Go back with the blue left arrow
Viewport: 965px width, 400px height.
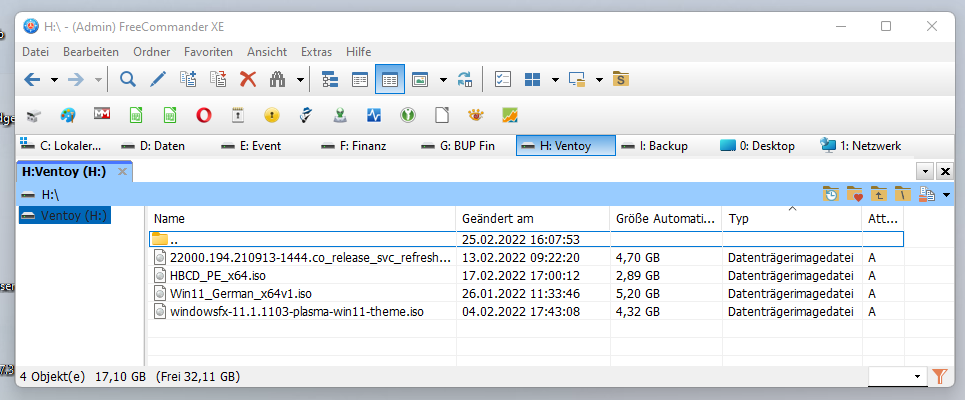coord(32,79)
